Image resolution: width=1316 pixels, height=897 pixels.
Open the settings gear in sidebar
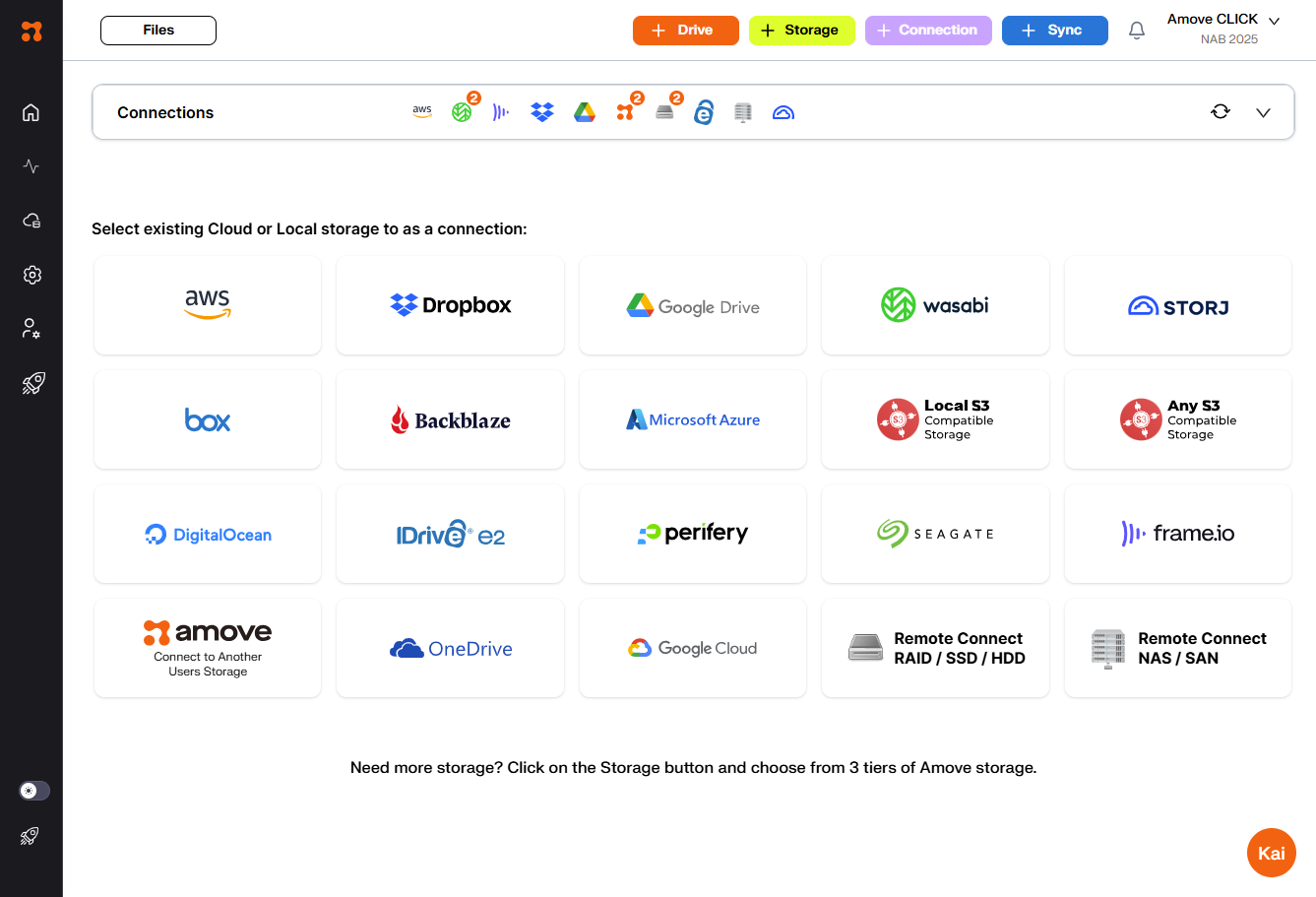pyautogui.click(x=31, y=275)
